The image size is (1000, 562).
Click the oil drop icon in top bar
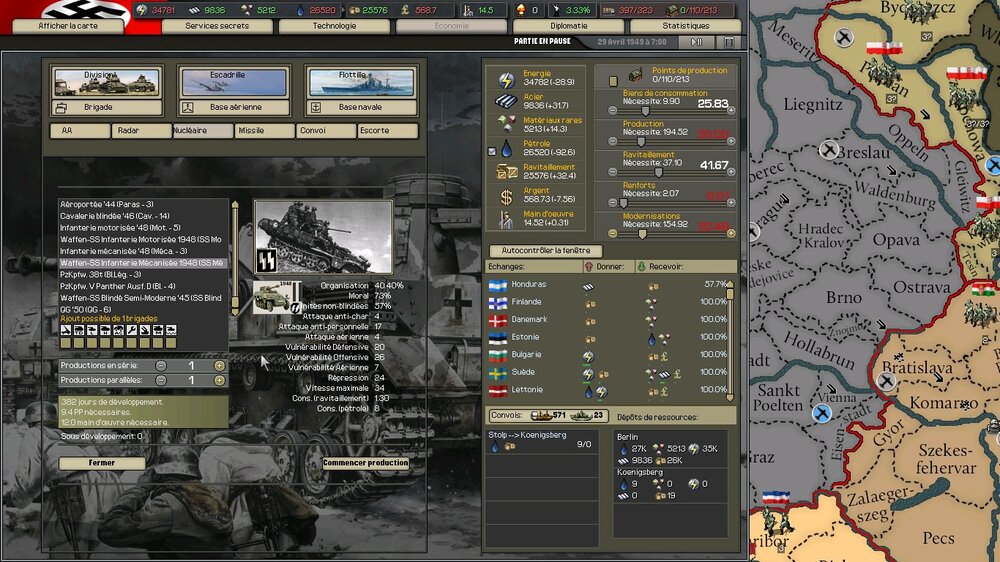pos(300,10)
